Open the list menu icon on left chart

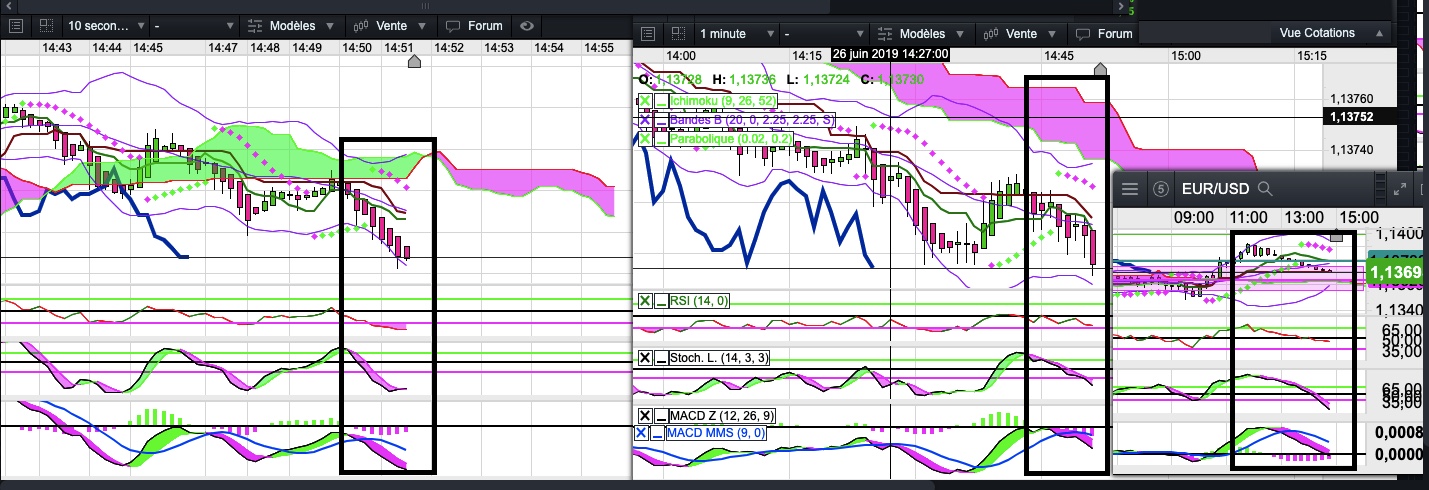15,26
